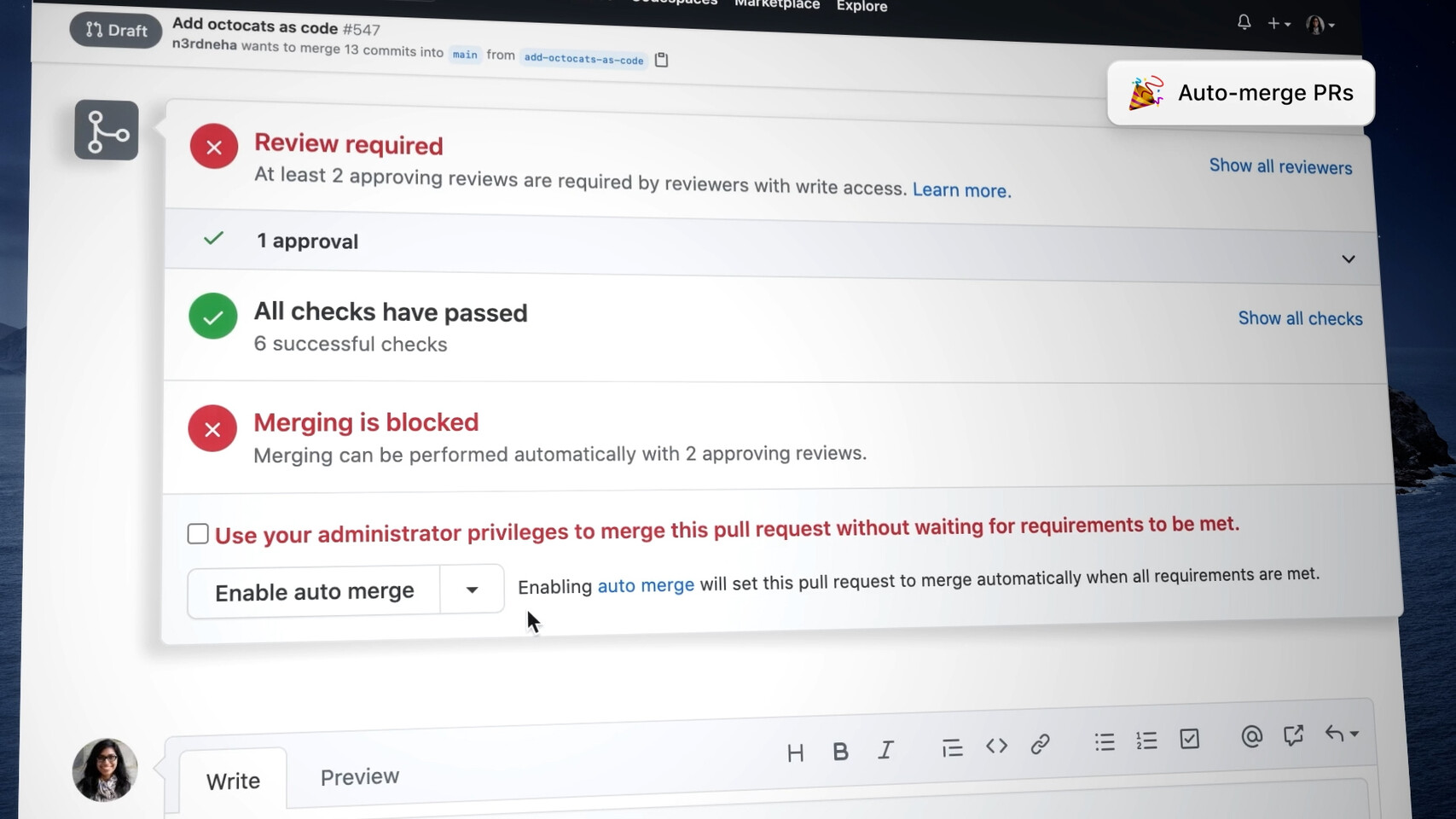Insert a bulleted list
Viewport: 1456px width, 819px height.
(1105, 742)
